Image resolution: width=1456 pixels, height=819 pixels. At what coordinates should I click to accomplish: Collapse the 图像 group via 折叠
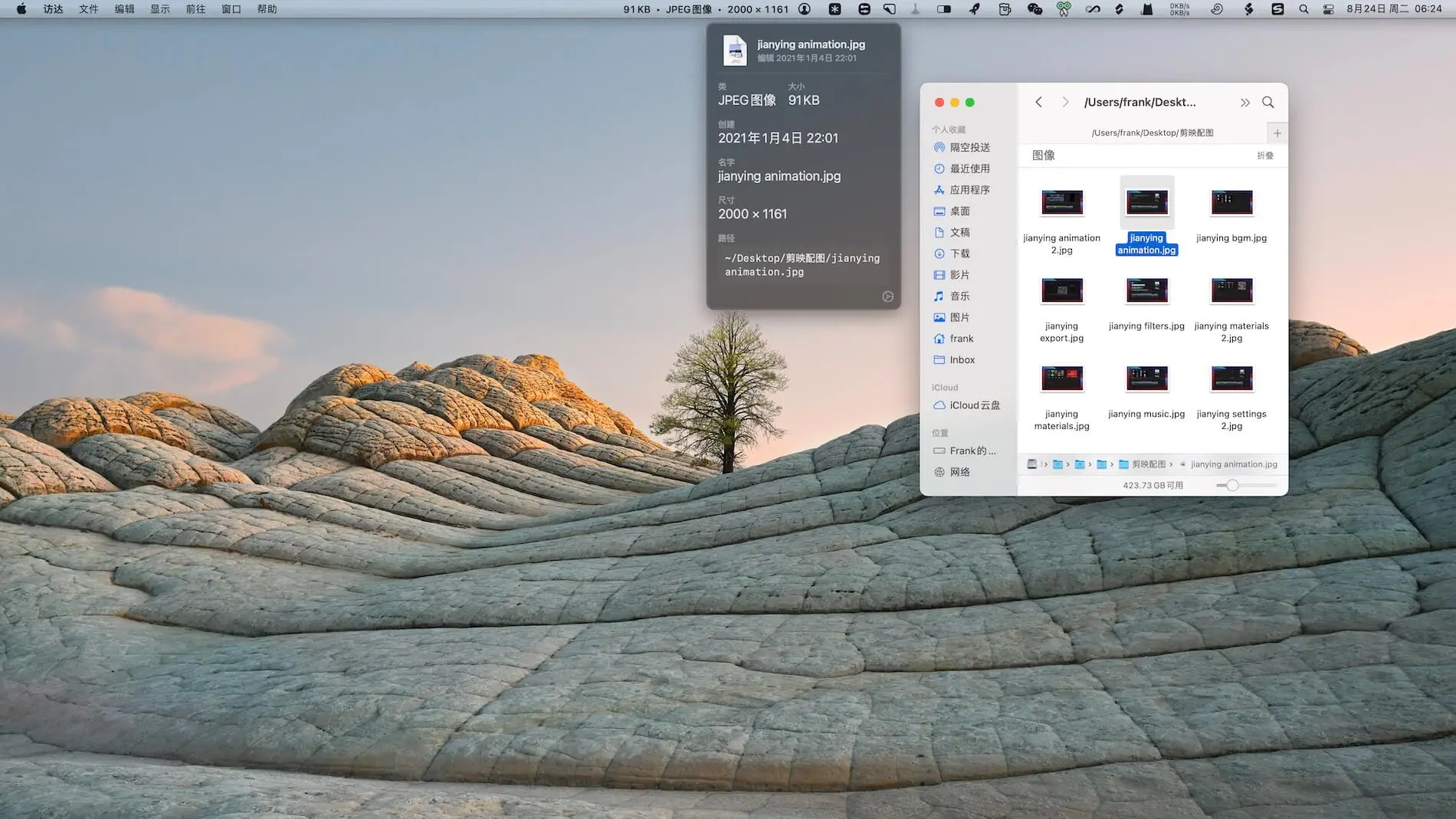[1265, 156]
